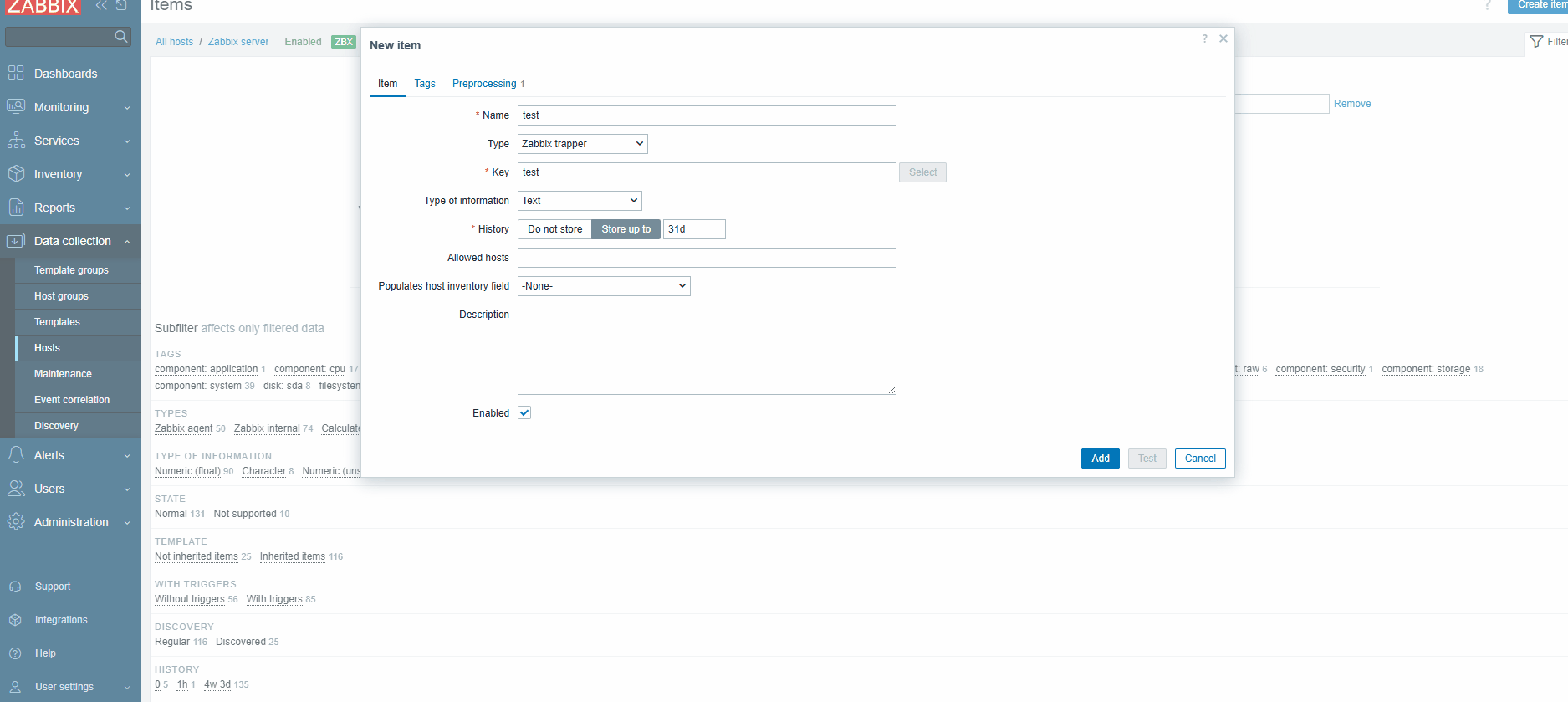Expand the Monitoring menu chevron
This screenshot has width=1568, height=702.
[x=127, y=108]
